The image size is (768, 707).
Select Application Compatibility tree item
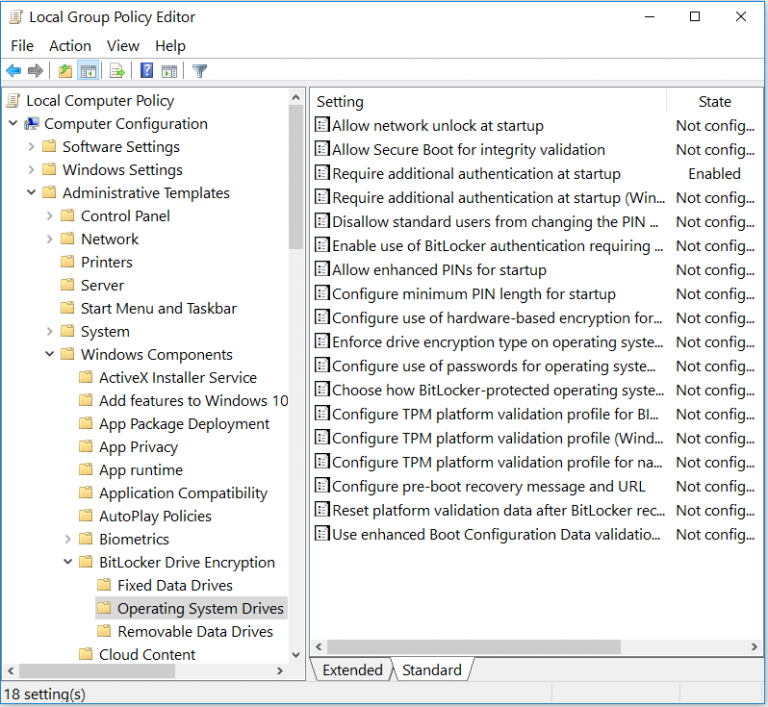(x=183, y=492)
